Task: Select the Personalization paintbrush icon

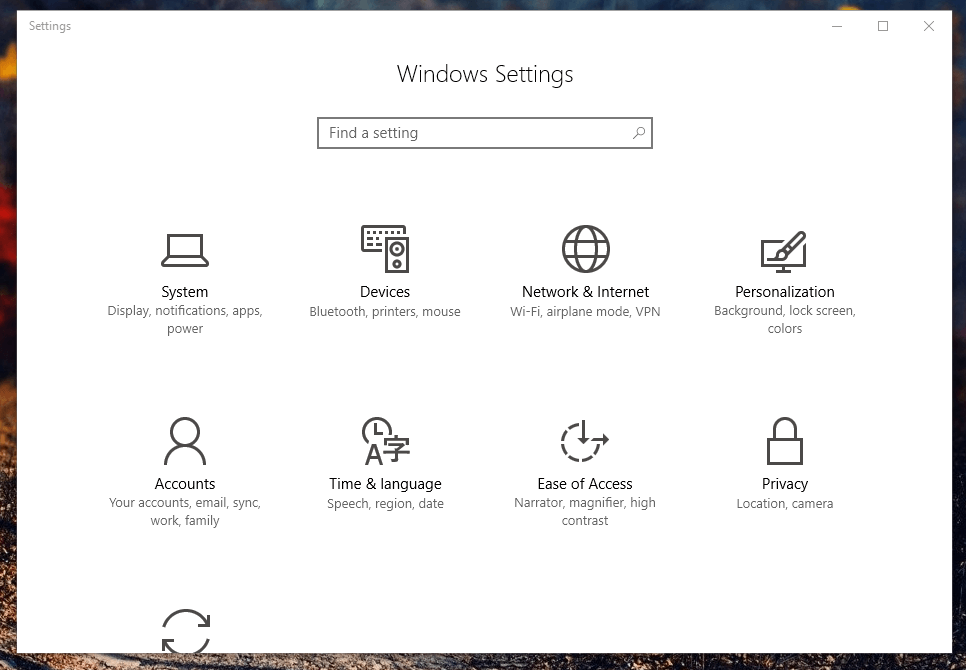Action: (784, 251)
